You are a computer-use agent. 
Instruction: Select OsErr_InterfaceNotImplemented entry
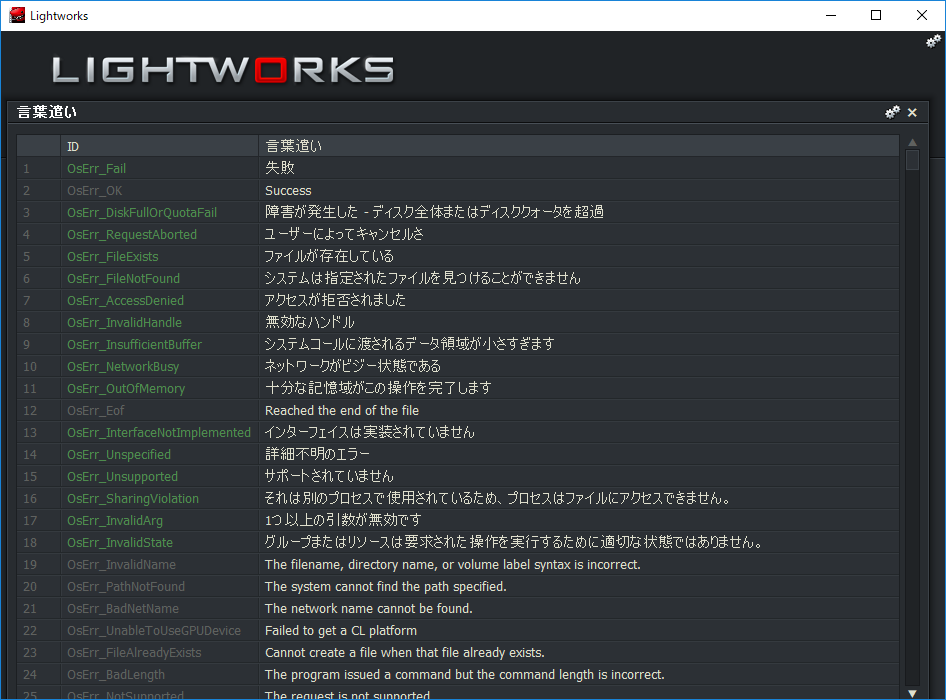coord(159,433)
